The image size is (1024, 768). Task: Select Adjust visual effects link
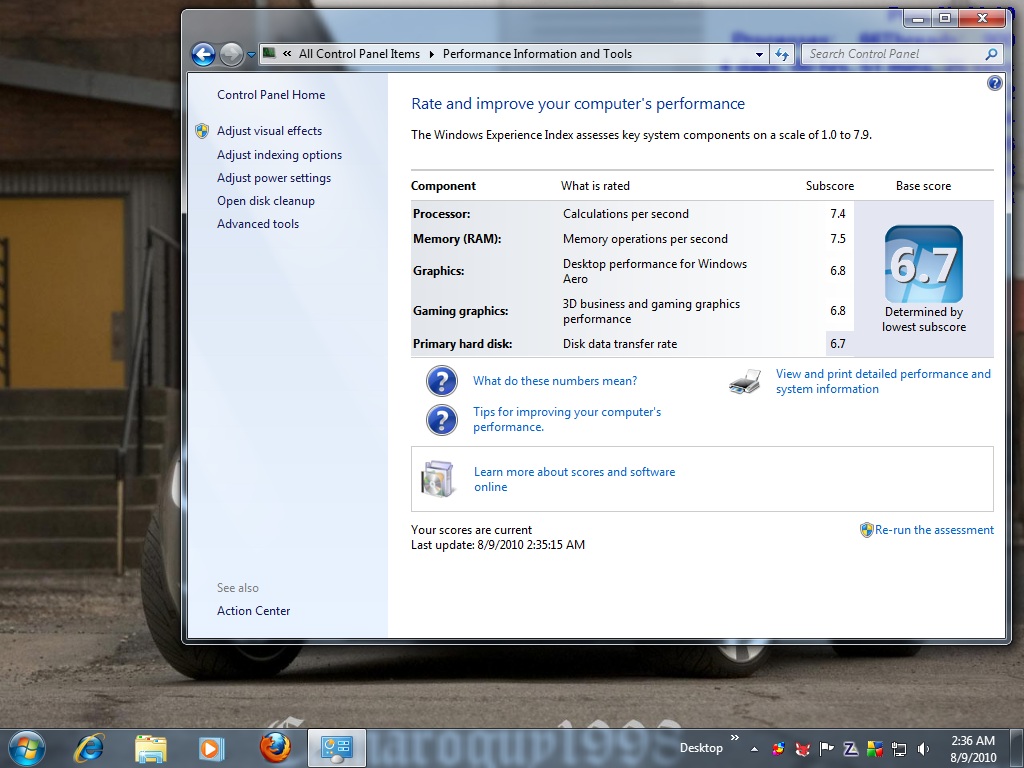pos(269,131)
